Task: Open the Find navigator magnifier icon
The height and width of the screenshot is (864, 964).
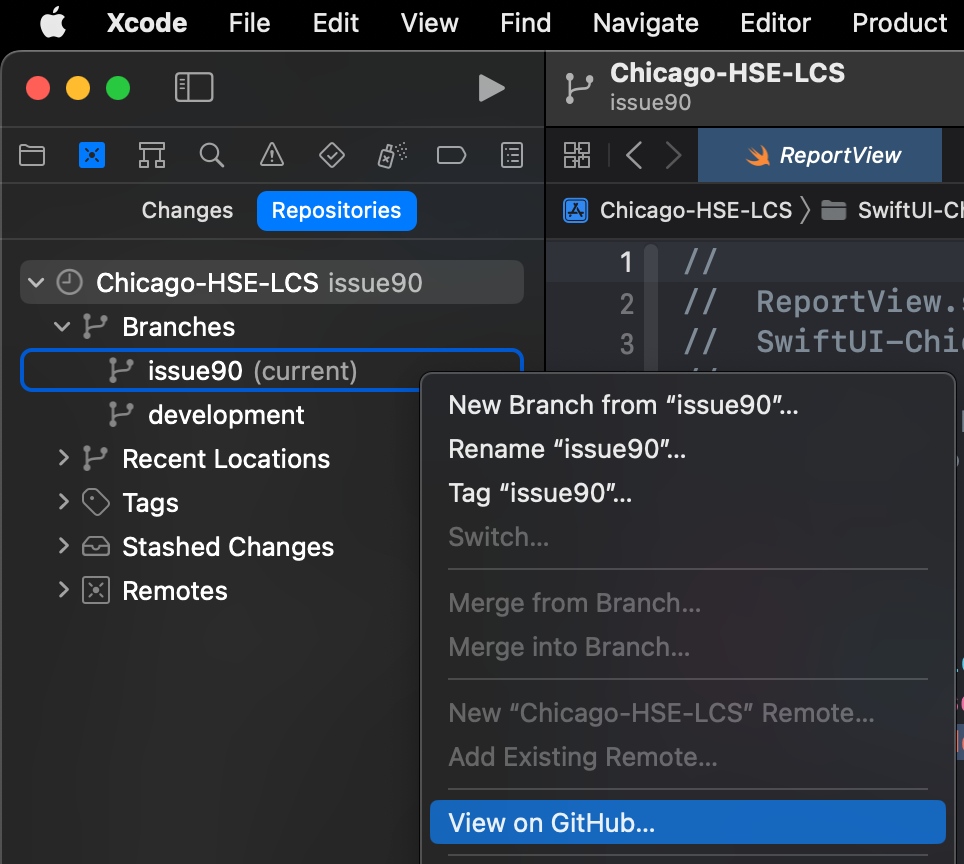Action: [x=211, y=155]
